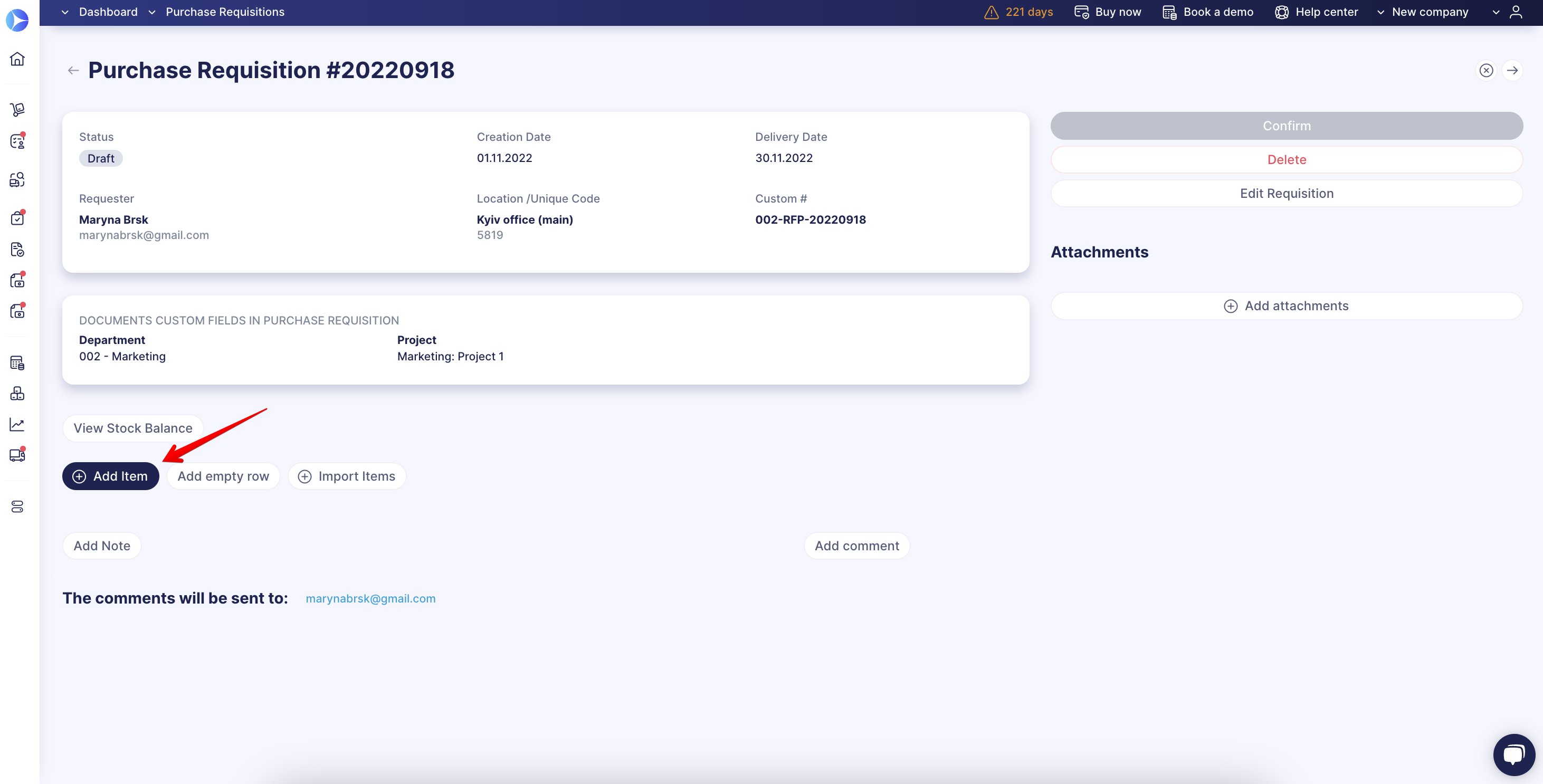Click unique code 5819

490,235
